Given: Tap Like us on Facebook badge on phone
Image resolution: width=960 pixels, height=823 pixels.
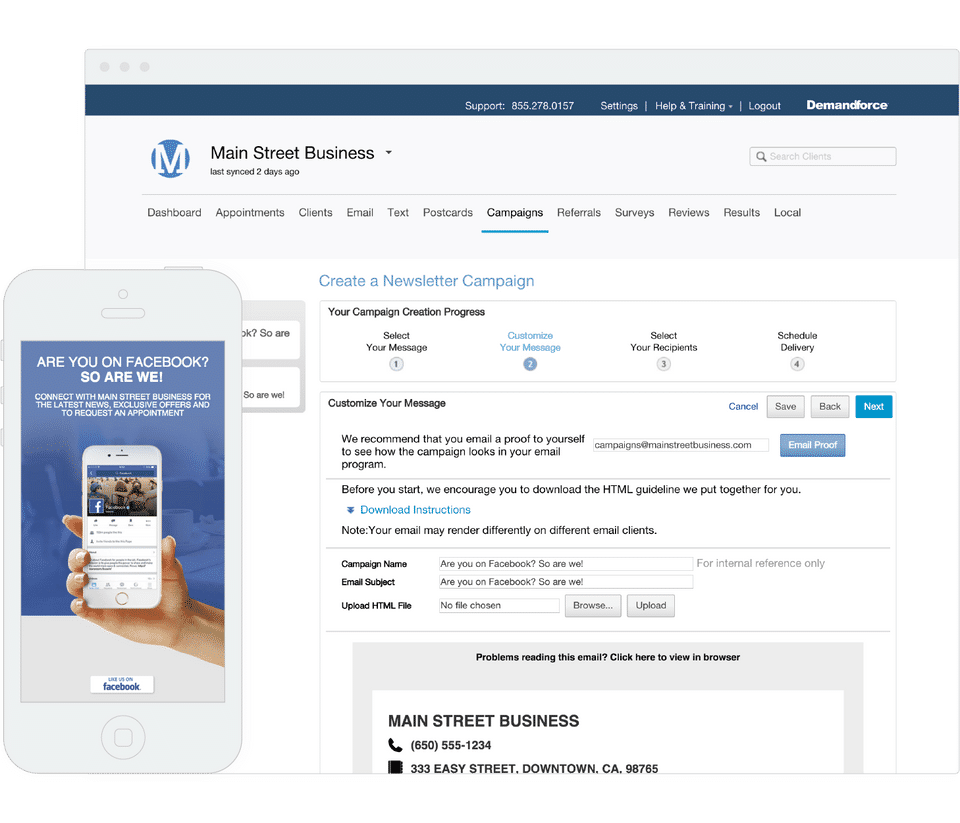Looking at the screenshot, I should (122, 685).
